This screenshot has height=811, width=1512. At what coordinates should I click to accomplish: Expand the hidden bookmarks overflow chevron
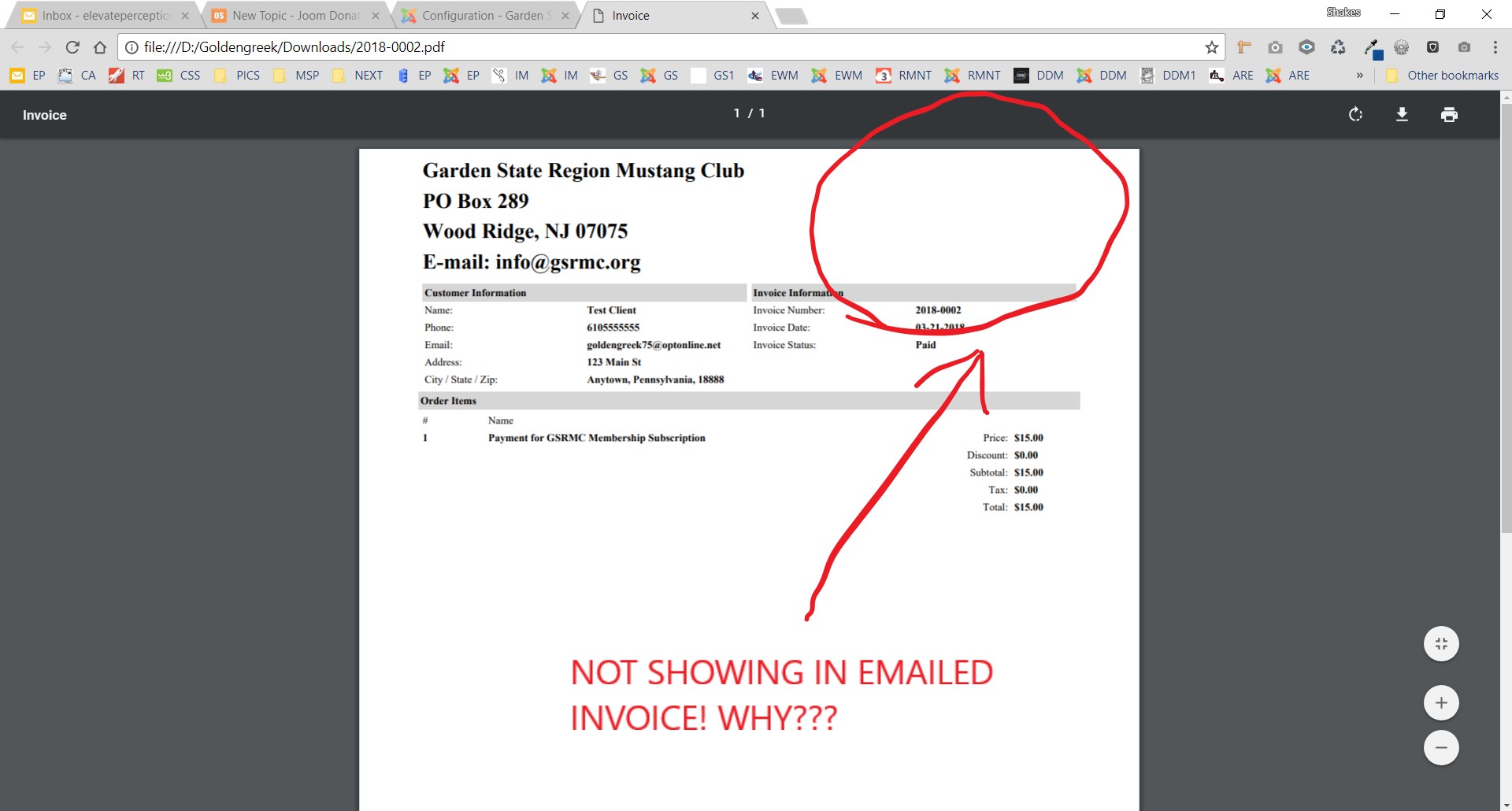point(1359,76)
